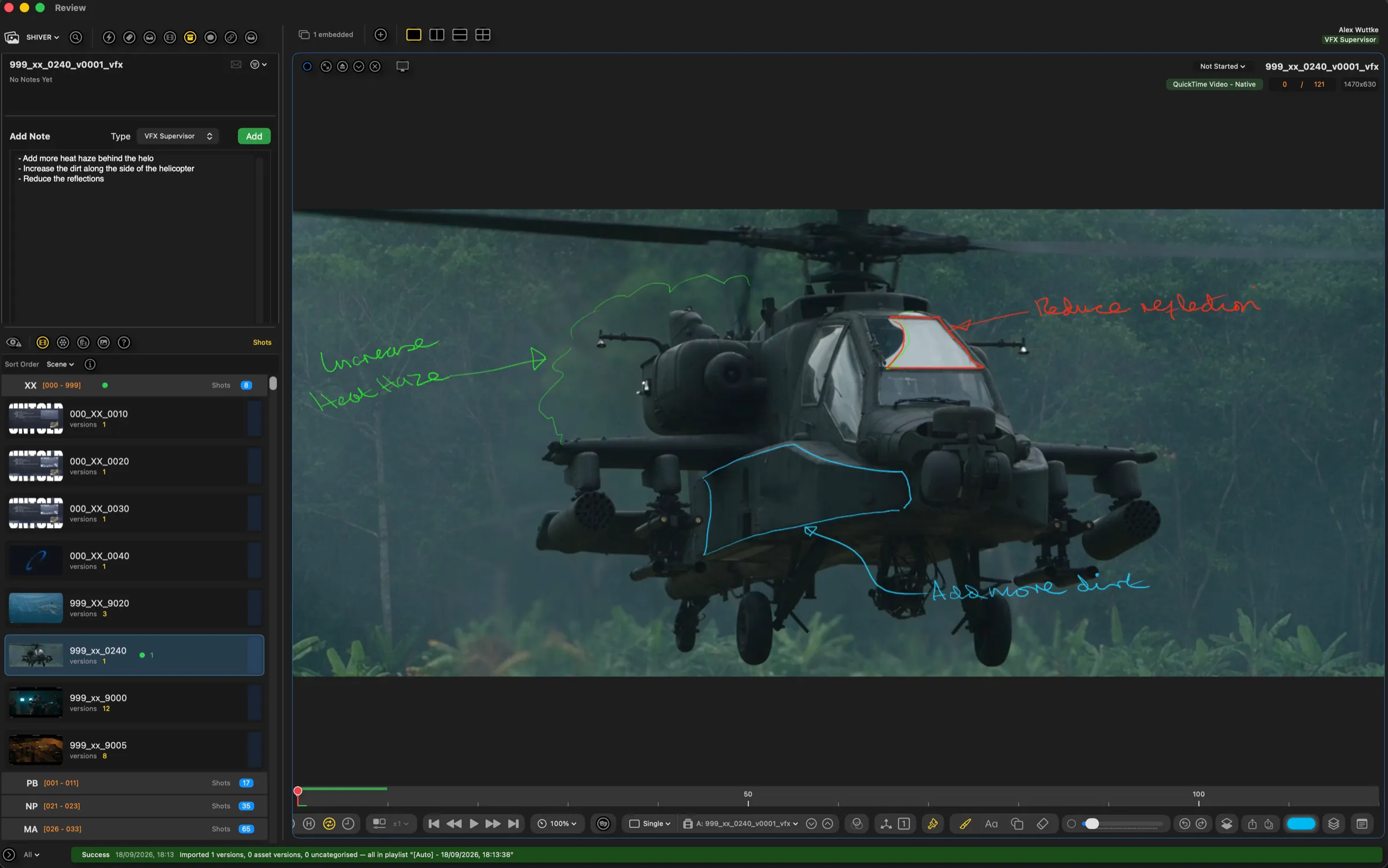The height and width of the screenshot is (868, 1388).
Task: Select the two-column split layout
Action: (437, 35)
